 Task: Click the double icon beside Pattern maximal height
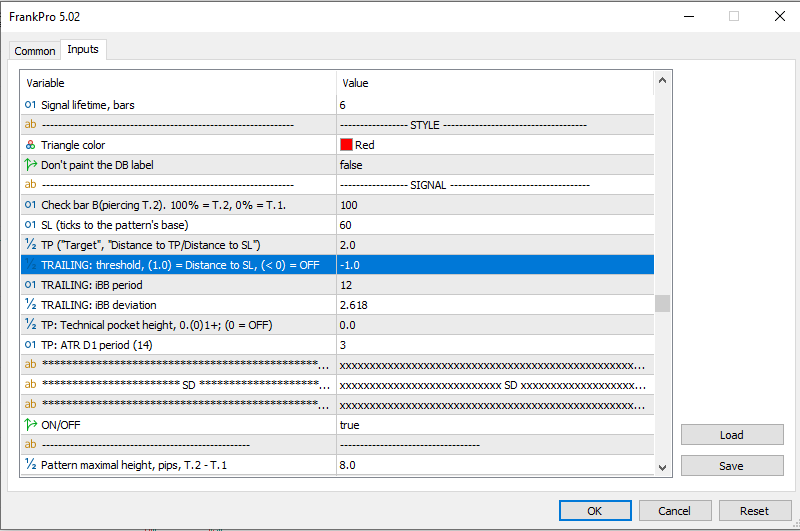[30, 465]
